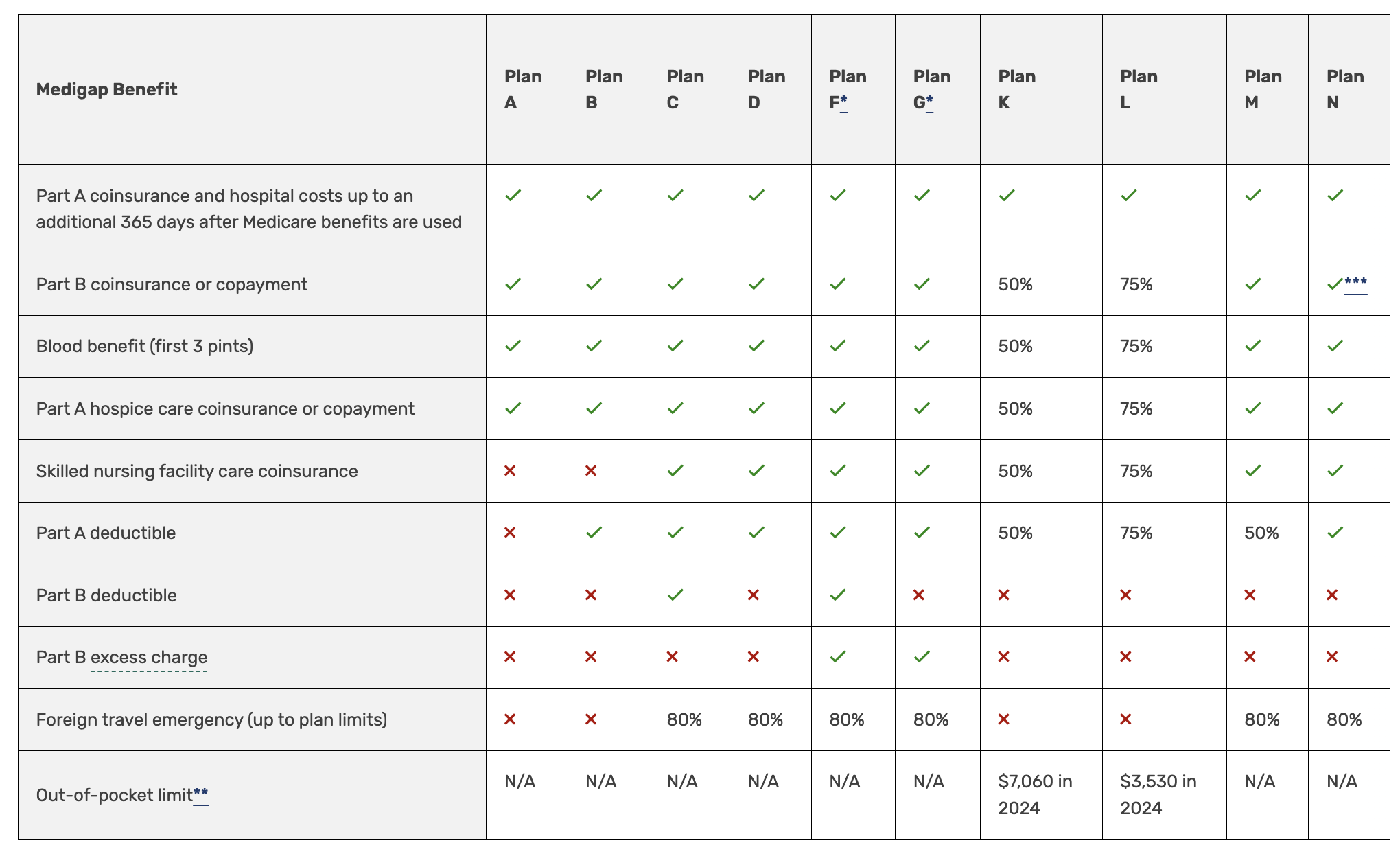Click the asterisk footnote link beside Plan F
Image resolution: width=1400 pixels, height=854 pixels.
click(843, 102)
